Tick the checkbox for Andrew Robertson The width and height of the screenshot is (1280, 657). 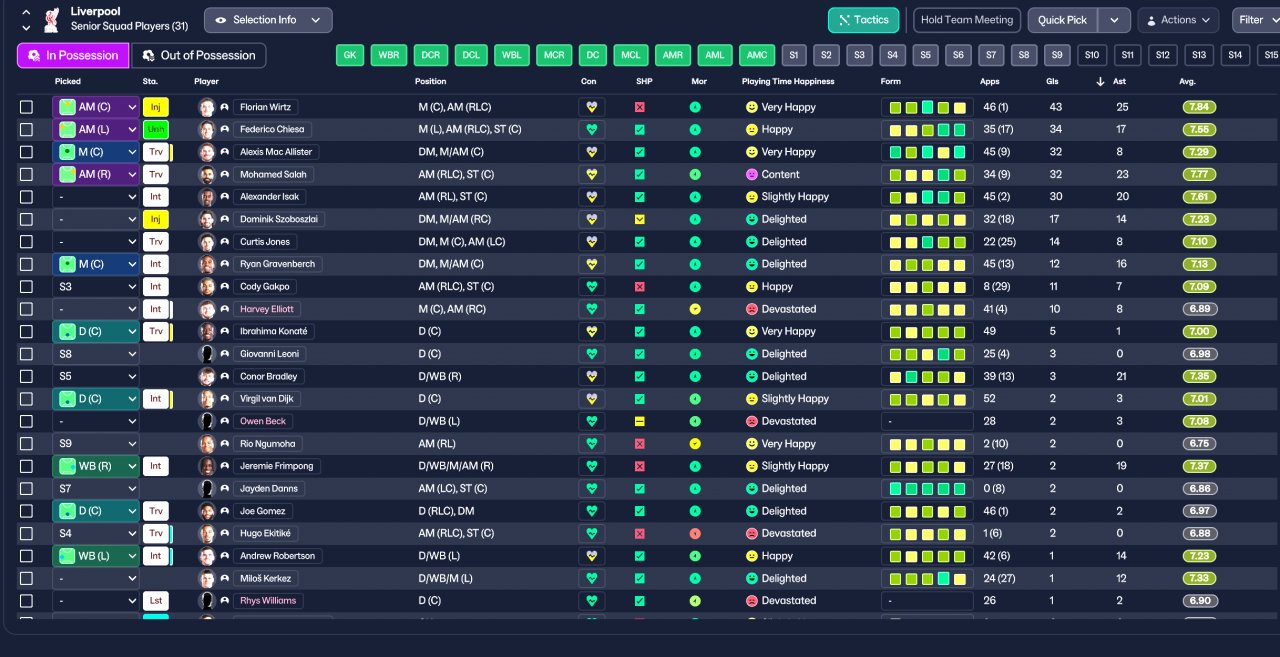[x=26, y=556]
